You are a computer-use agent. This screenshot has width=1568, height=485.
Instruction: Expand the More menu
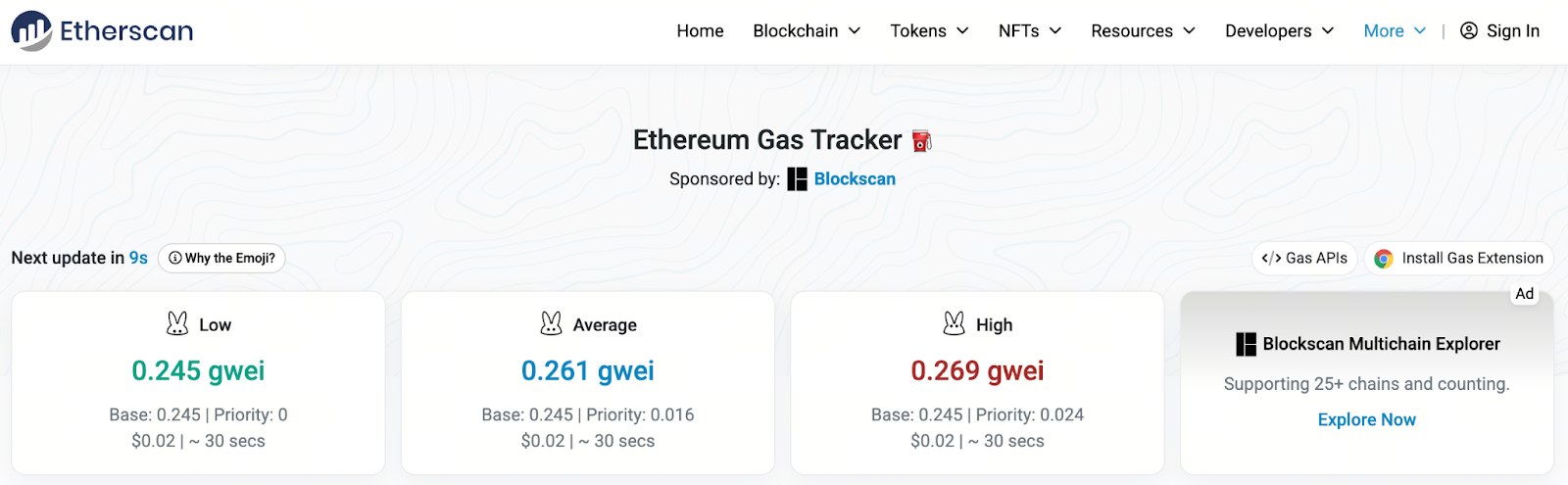[1394, 31]
